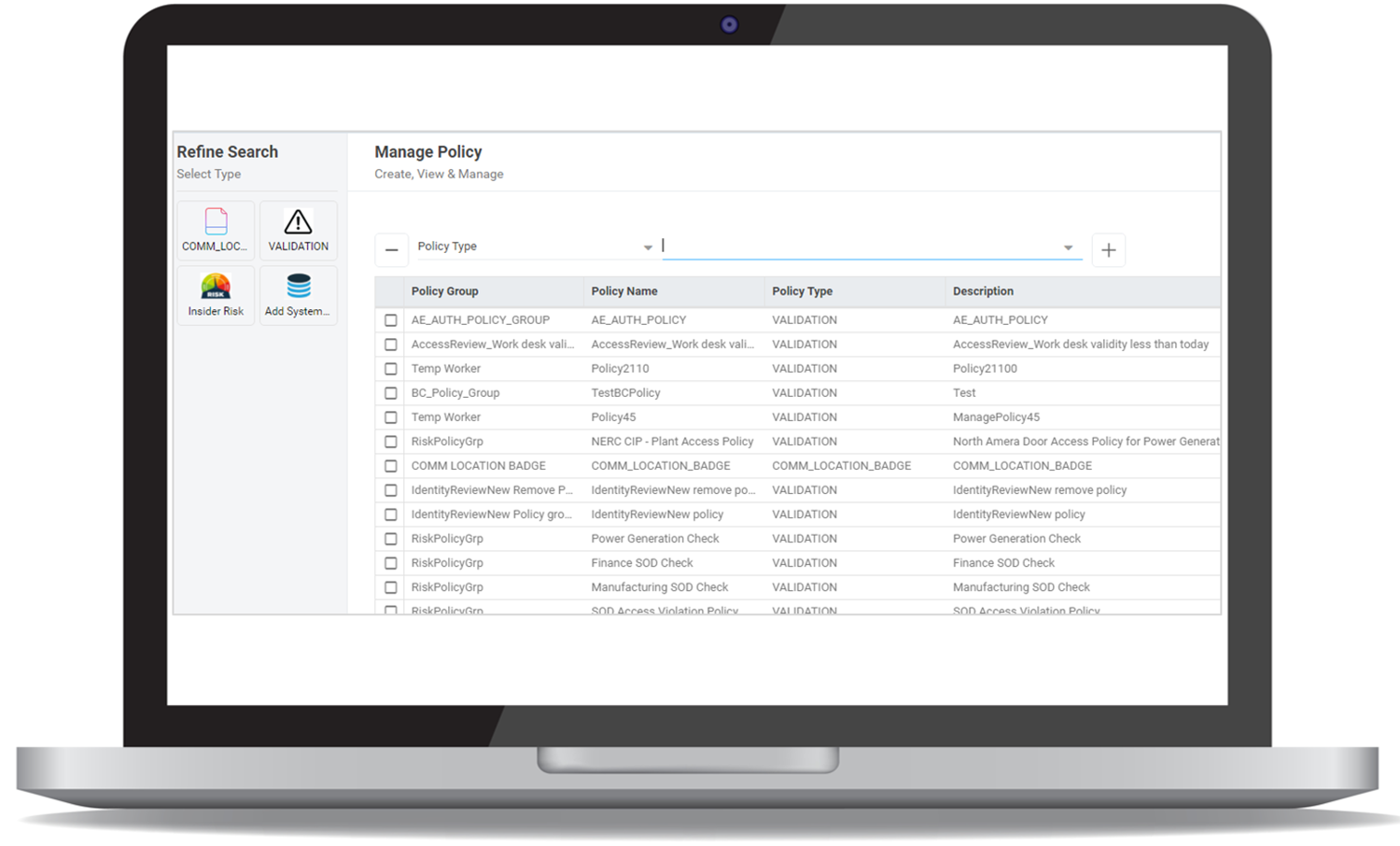Open the Policy Type filter arrow
This screenshot has width=1400, height=846.
click(648, 247)
